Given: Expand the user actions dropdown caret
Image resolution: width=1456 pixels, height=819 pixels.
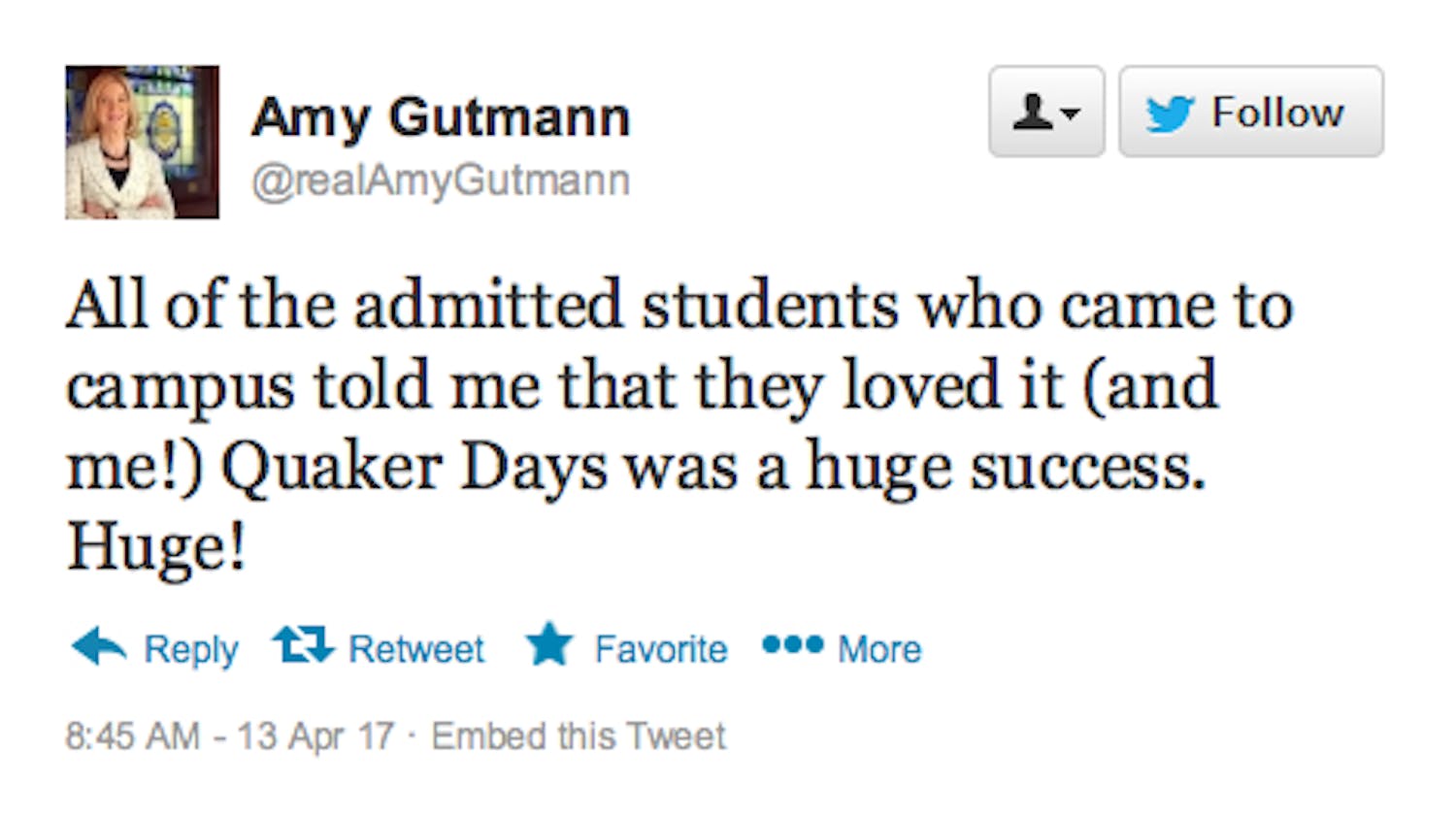Looking at the screenshot, I should 1072,115.
